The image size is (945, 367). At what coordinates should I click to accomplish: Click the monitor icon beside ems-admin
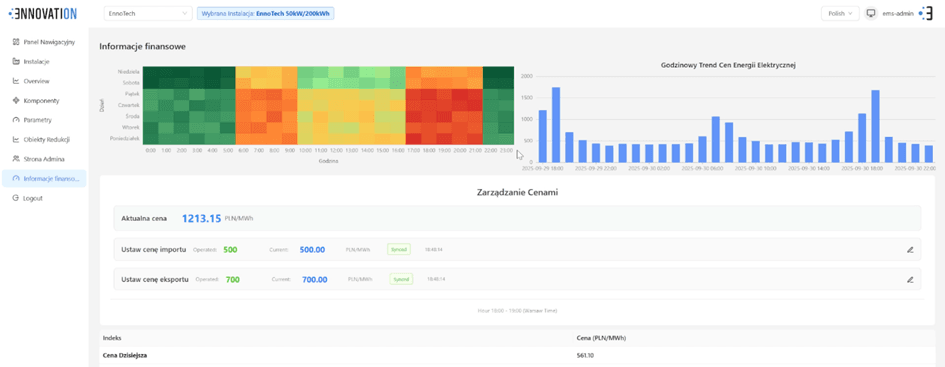point(870,13)
